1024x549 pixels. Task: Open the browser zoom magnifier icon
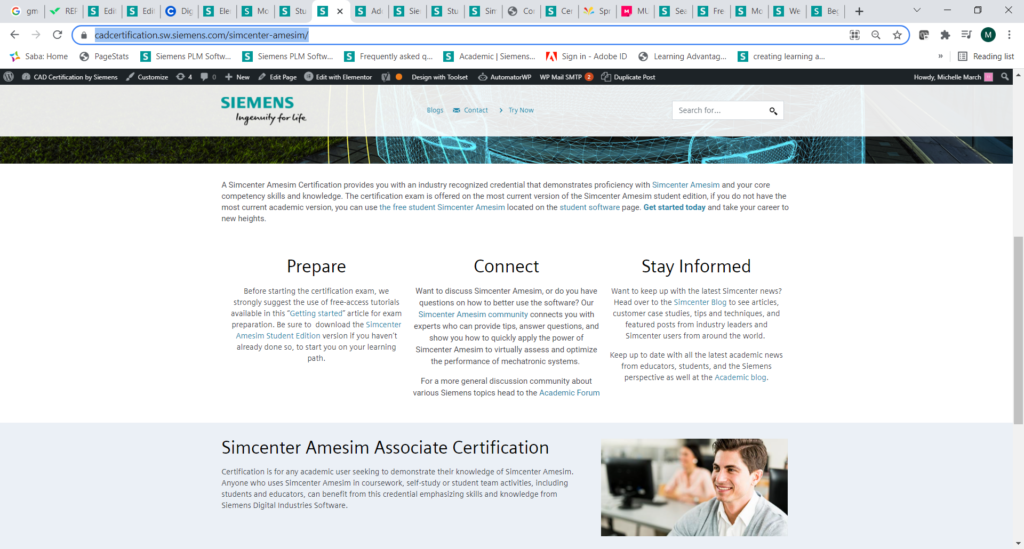coord(876,35)
